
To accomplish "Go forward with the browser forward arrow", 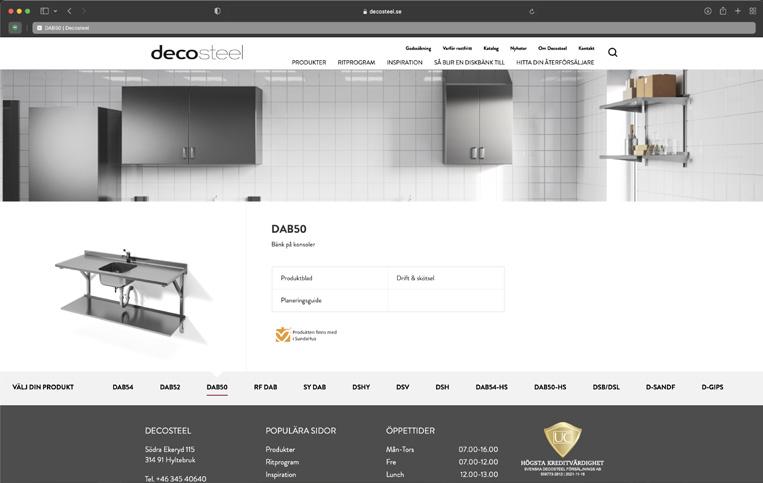I will [84, 11].
